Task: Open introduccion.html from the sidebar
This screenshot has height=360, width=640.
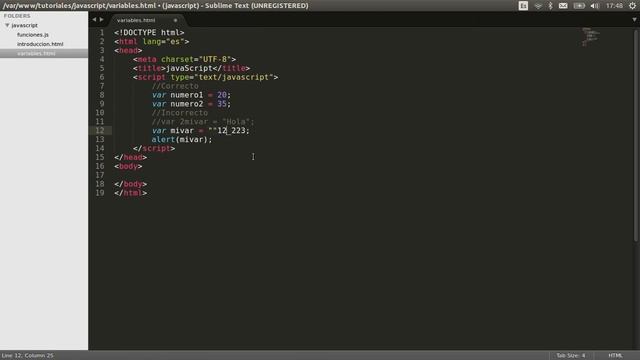Action: [x=40, y=44]
